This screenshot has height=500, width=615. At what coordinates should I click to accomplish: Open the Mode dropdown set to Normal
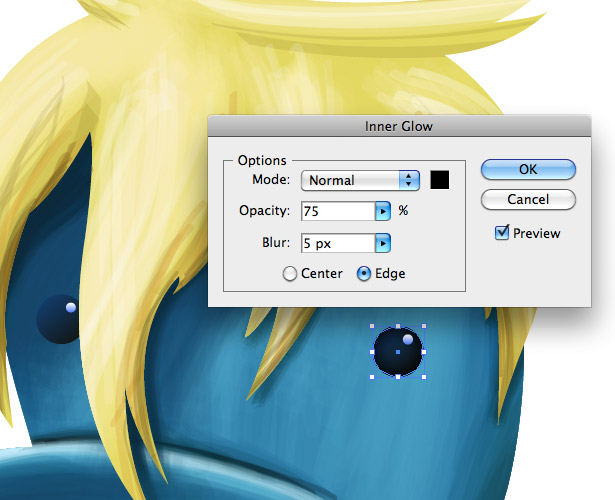pos(360,180)
